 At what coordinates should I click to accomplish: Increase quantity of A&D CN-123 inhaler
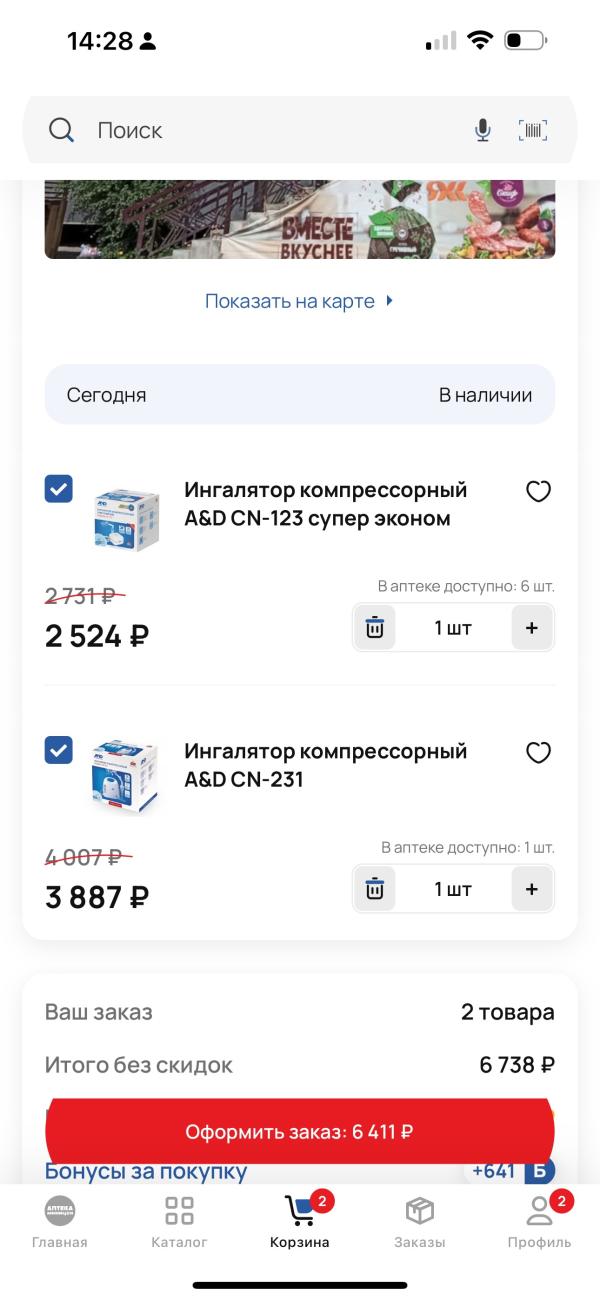(531, 628)
